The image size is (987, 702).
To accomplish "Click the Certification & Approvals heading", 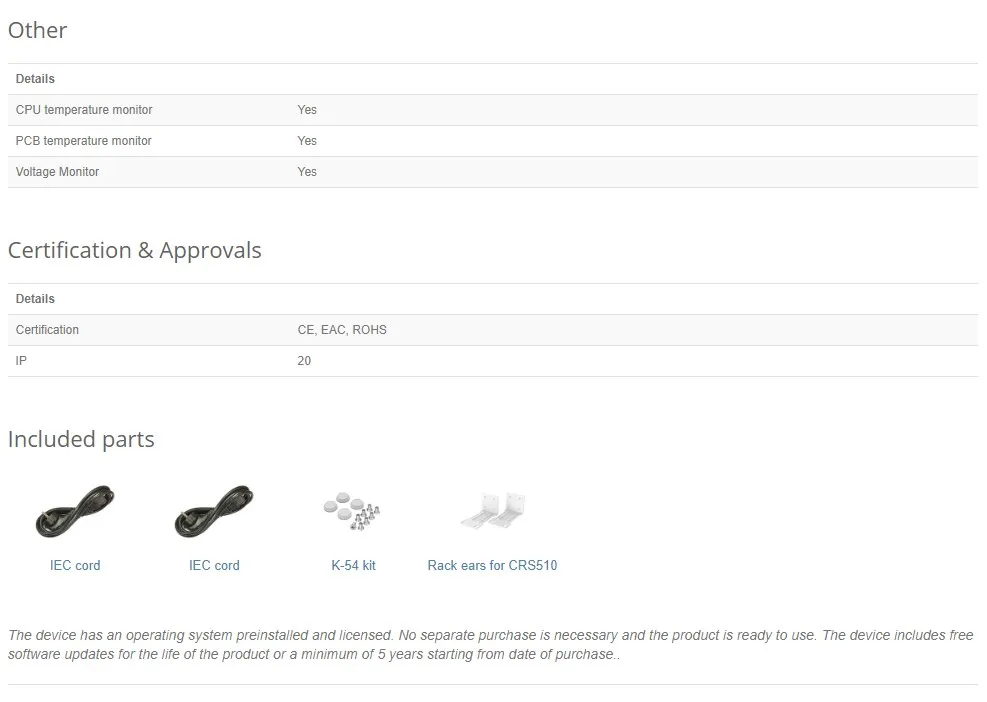I will point(134,250).
